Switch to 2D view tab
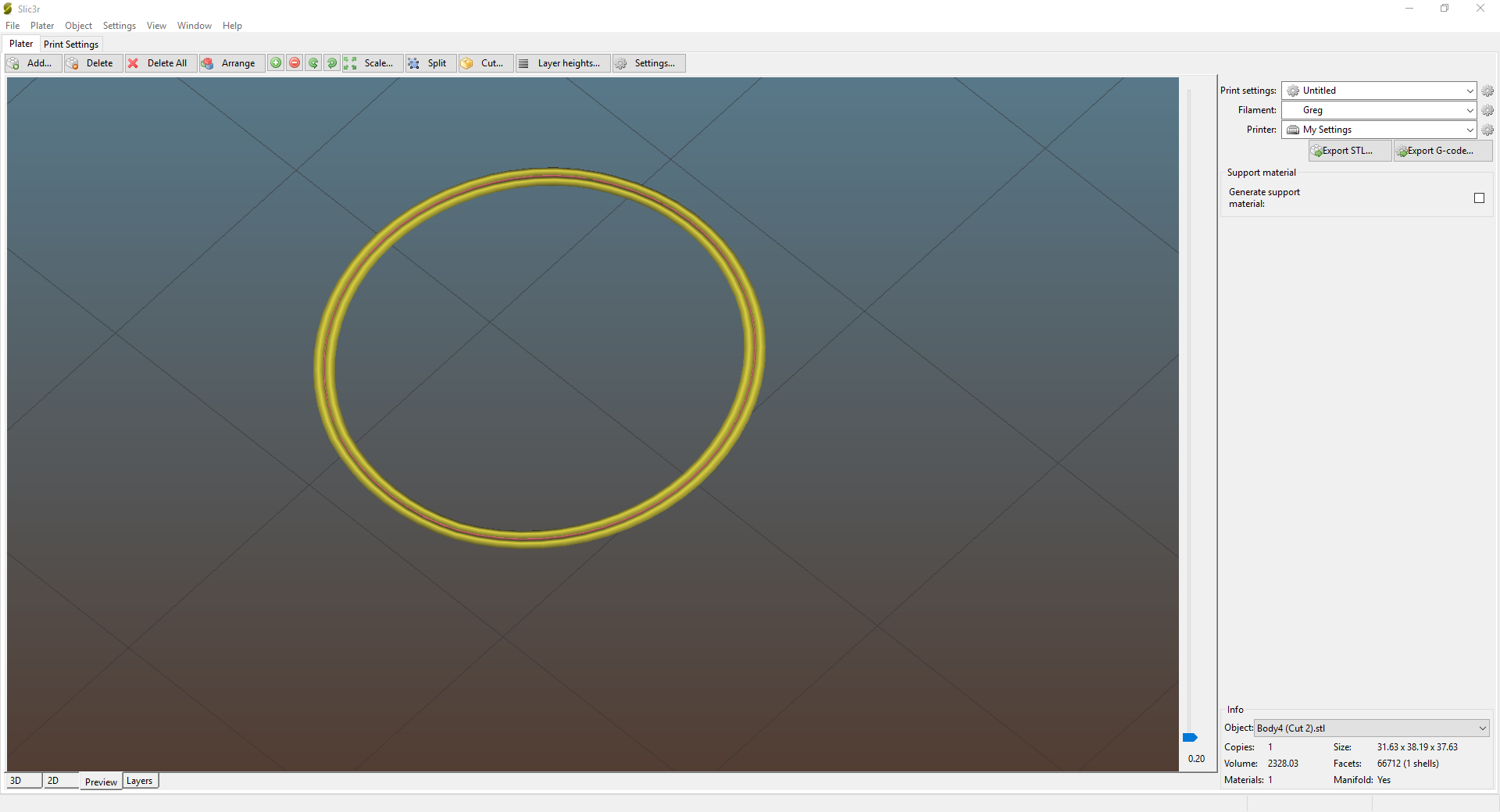1500x812 pixels. click(x=53, y=781)
